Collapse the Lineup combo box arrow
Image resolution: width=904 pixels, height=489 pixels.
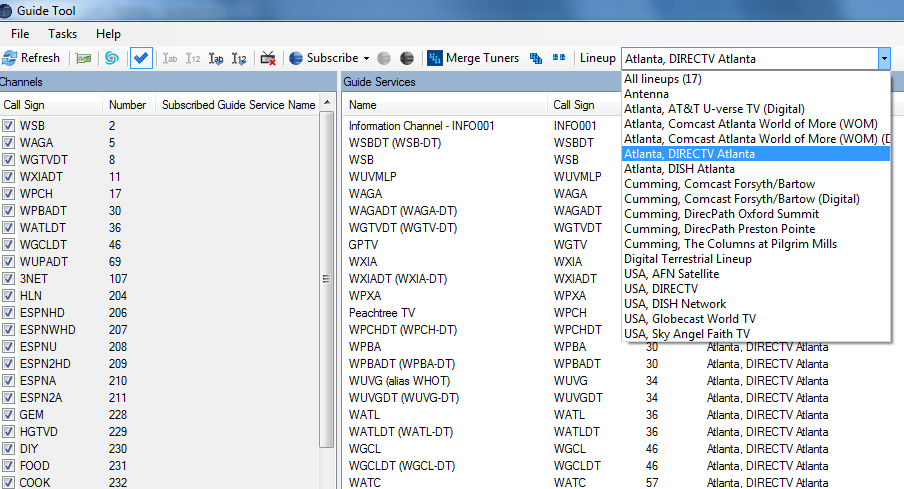(x=883, y=58)
